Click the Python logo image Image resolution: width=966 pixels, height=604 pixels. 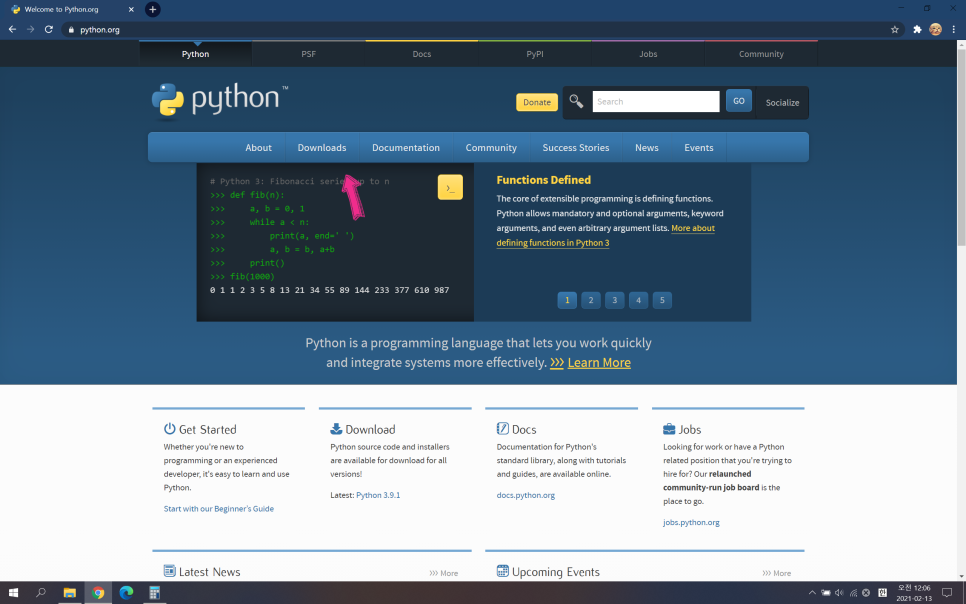pos(220,100)
